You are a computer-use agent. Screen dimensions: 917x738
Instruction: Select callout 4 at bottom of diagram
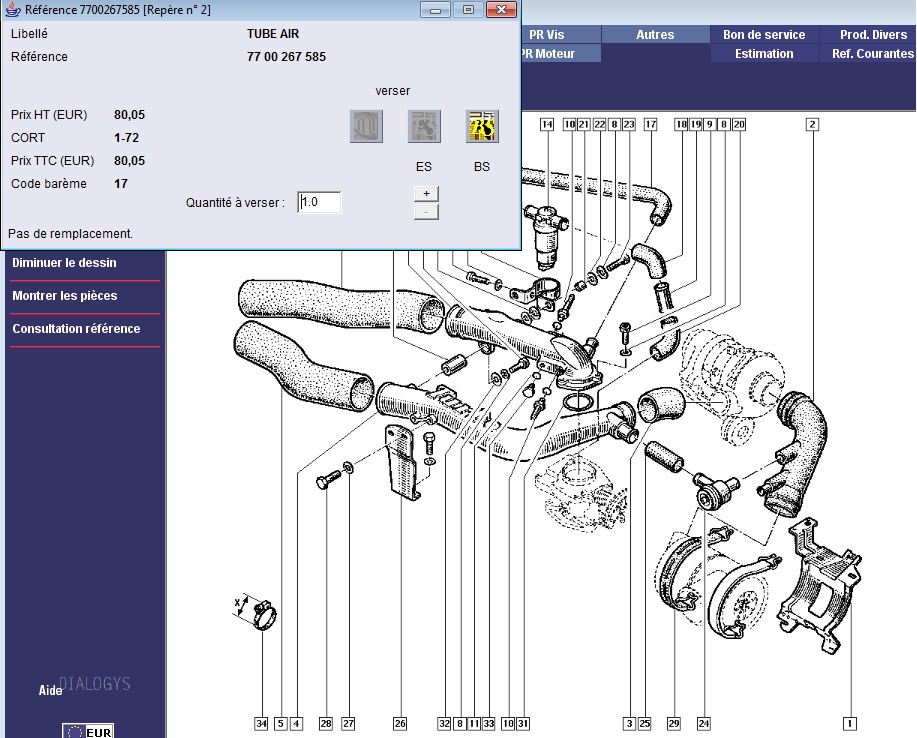[x=297, y=723]
